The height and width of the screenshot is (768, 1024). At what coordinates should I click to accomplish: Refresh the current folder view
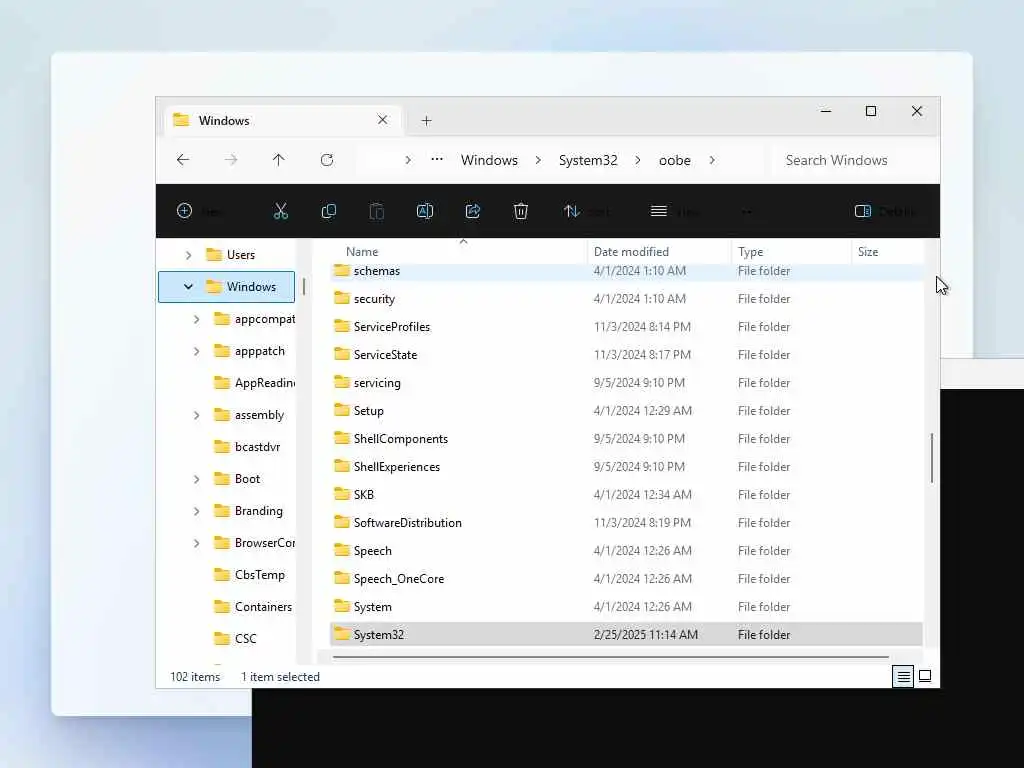click(x=327, y=160)
